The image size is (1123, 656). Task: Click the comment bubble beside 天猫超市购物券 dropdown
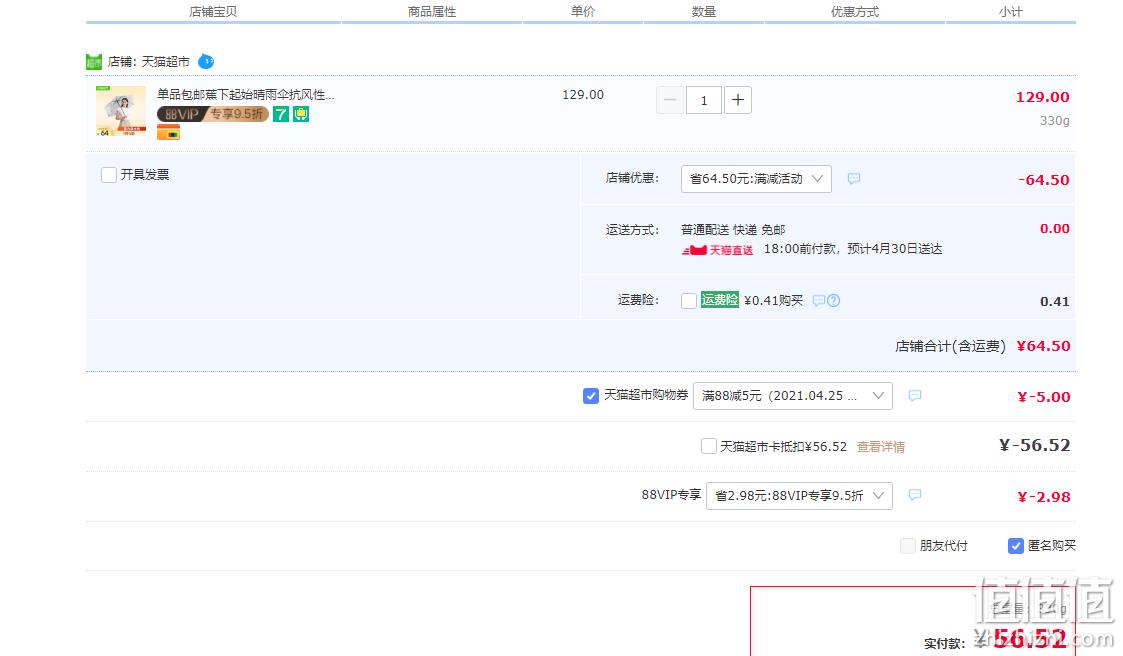tap(915, 395)
